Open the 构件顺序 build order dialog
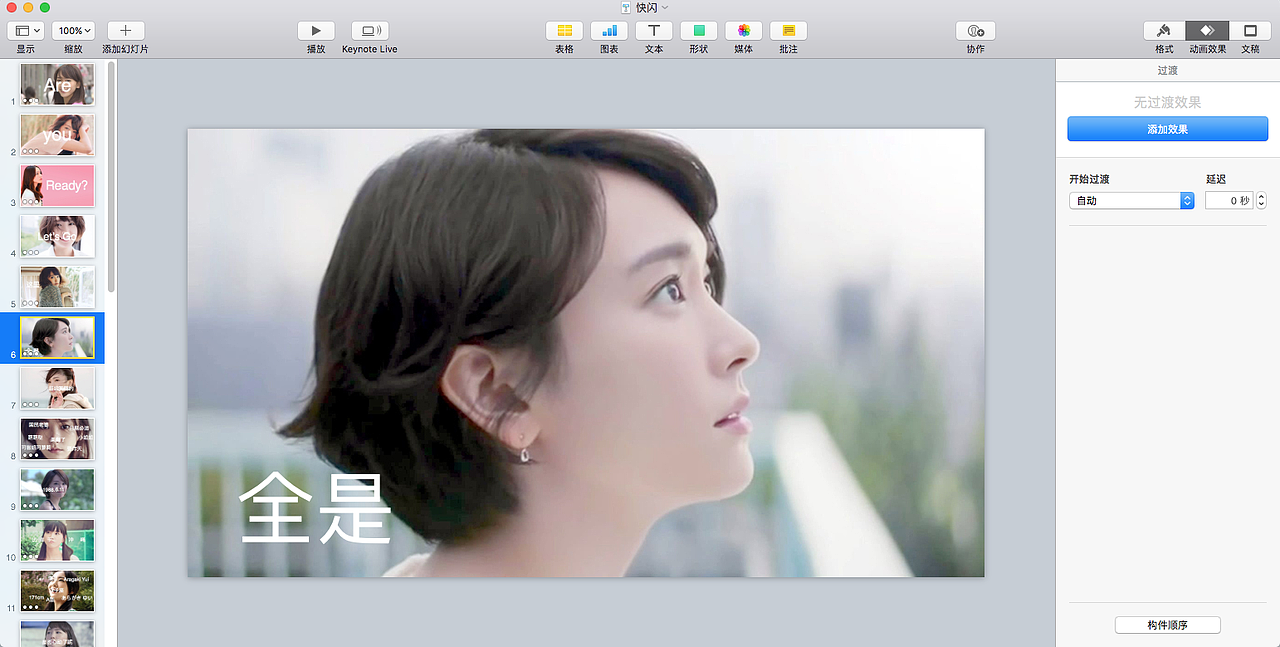 tap(1167, 624)
